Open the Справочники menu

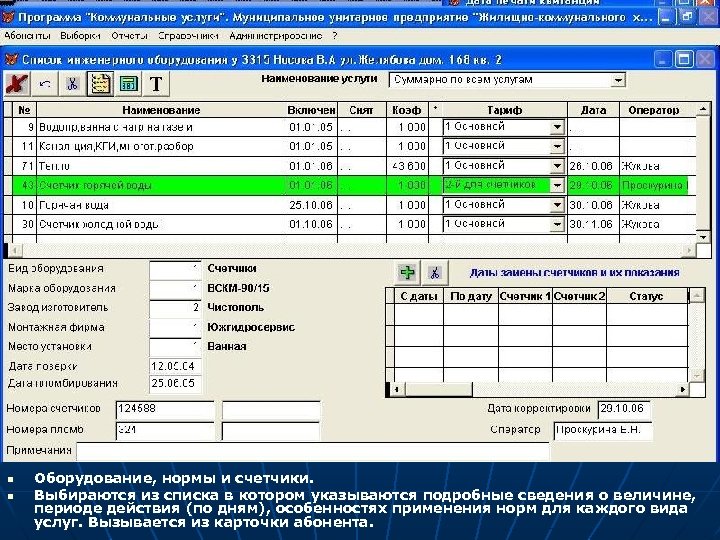click(x=188, y=36)
